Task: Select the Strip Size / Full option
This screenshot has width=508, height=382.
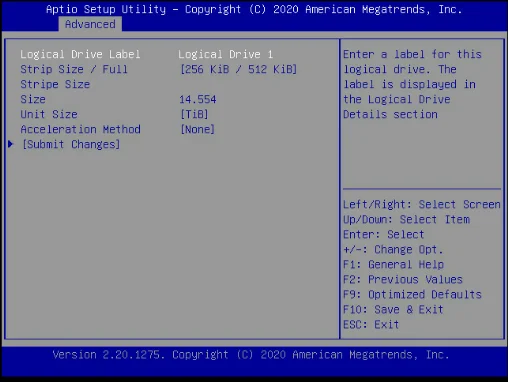Action: 74,69
